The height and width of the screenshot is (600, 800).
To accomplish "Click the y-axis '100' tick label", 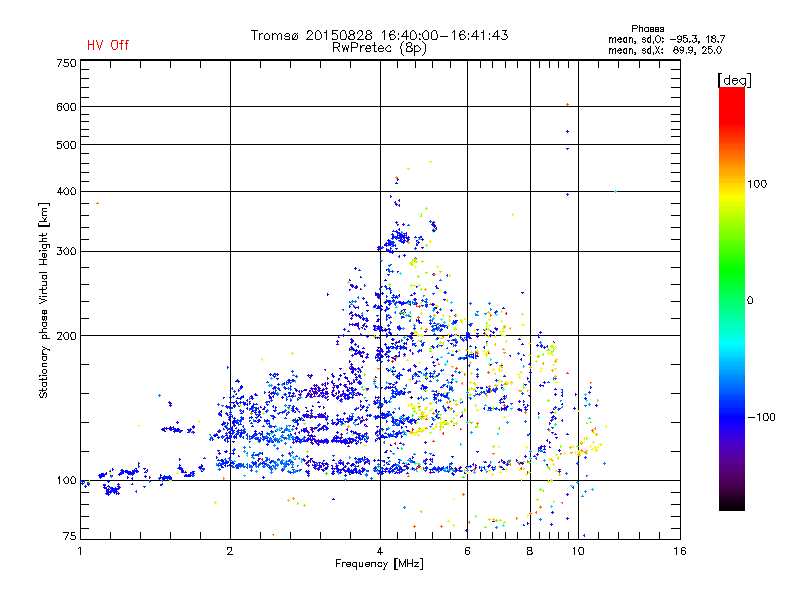I will click(66, 481).
